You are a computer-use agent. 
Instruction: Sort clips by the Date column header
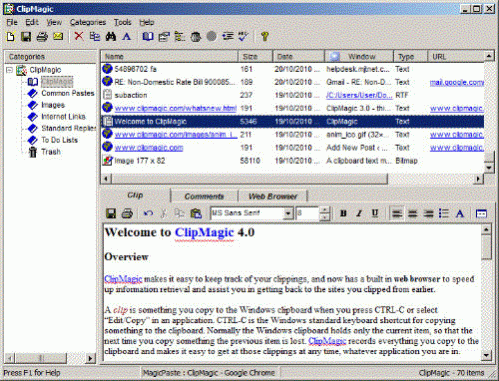click(x=298, y=56)
